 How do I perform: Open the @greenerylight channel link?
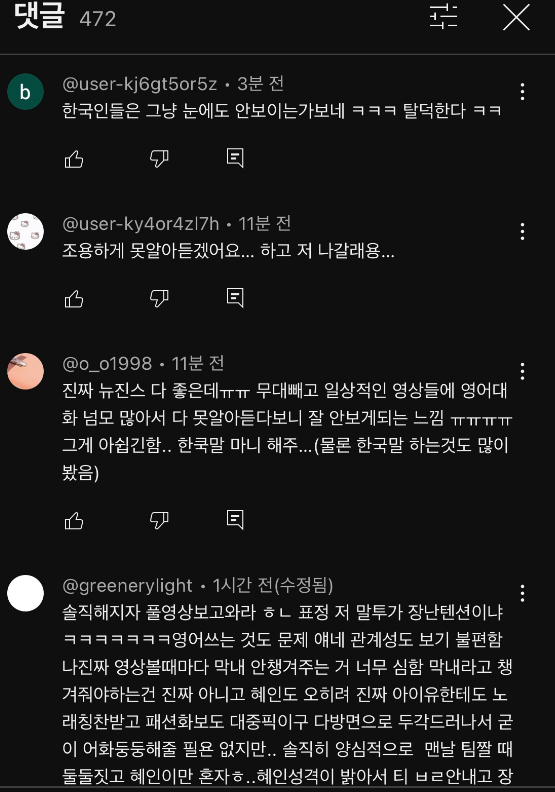[x=127, y=585]
